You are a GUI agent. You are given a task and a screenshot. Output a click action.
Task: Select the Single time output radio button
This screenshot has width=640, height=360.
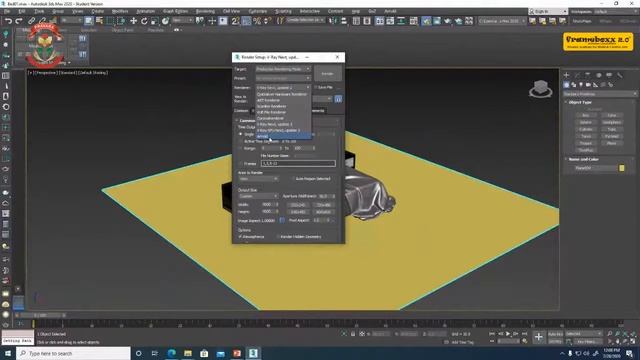[240, 134]
